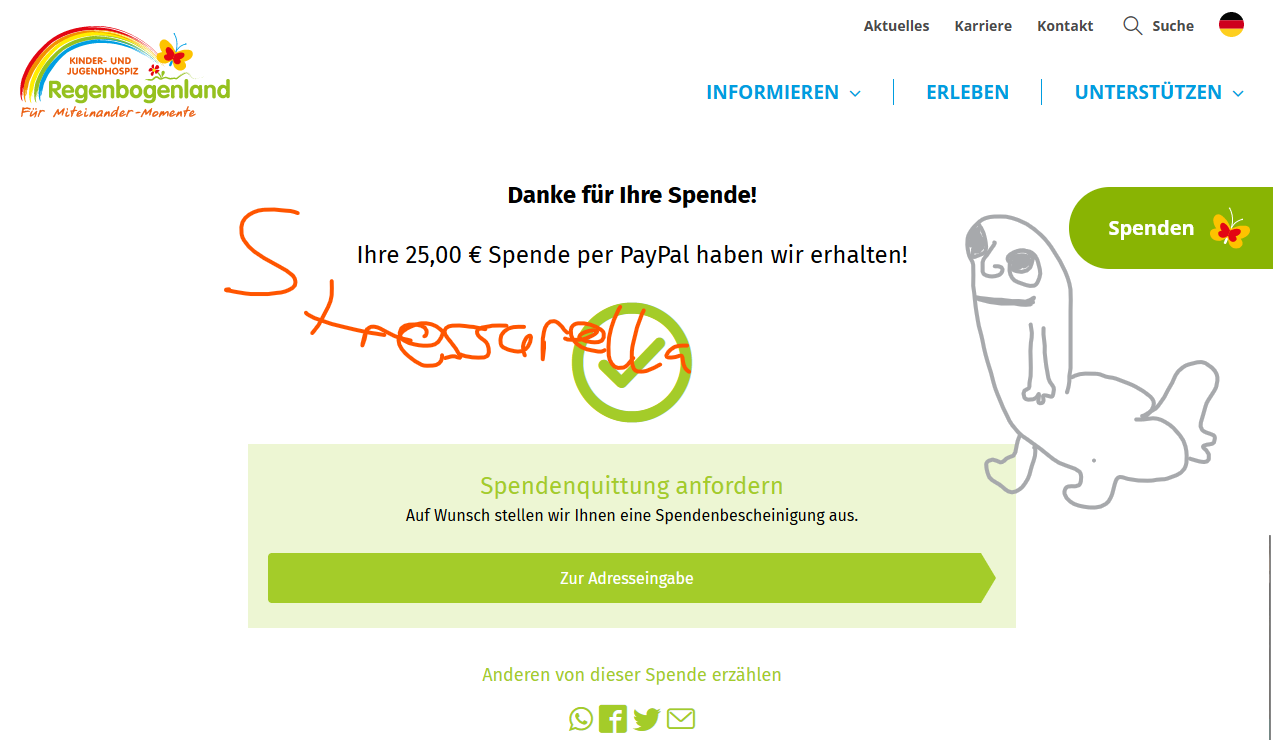Viewport: 1273px width, 740px height.
Task: Share donation by email envelope icon
Action: (x=681, y=719)
